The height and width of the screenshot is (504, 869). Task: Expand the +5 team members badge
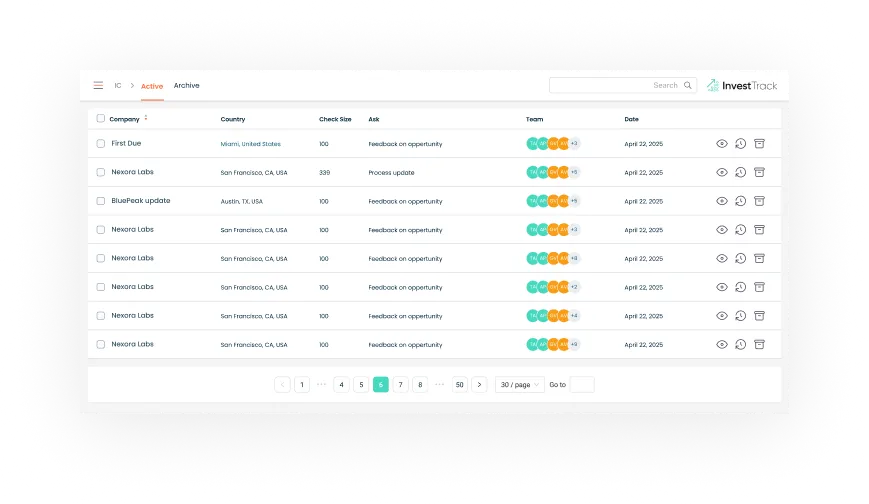574,172
